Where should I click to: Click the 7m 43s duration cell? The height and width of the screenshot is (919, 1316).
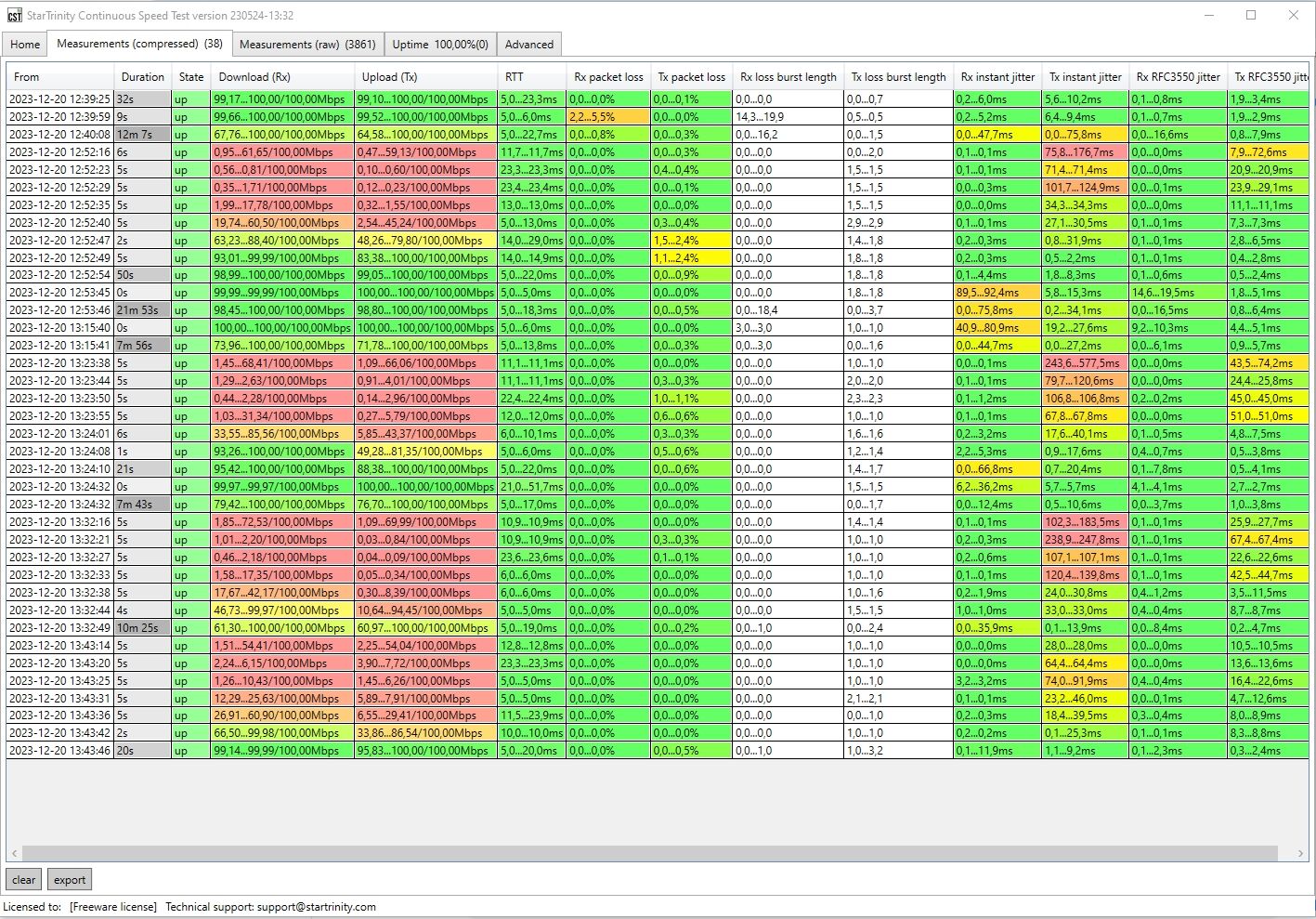[143, 505]
